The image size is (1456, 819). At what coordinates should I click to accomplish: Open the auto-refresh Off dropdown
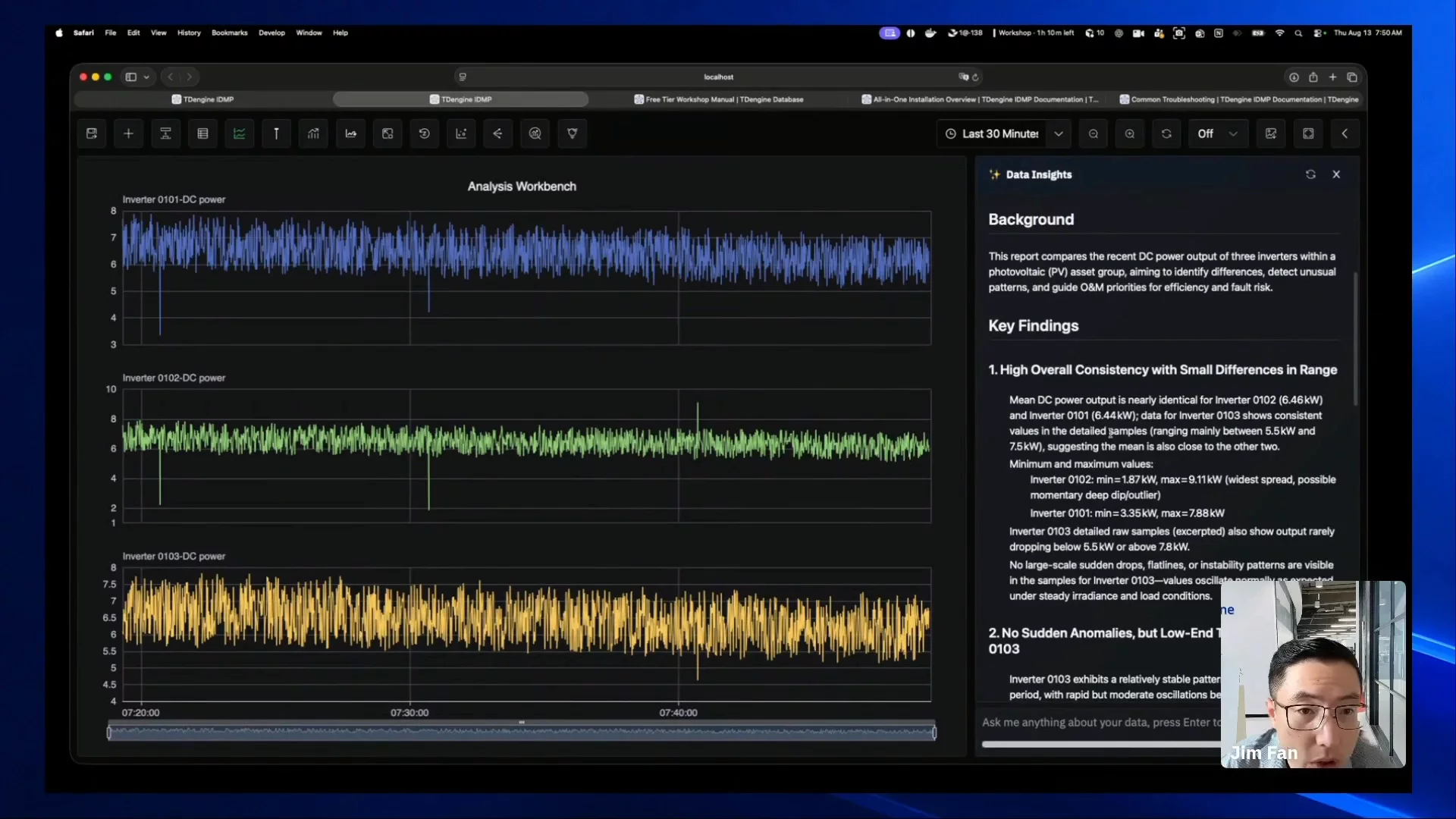(1217, 133)
